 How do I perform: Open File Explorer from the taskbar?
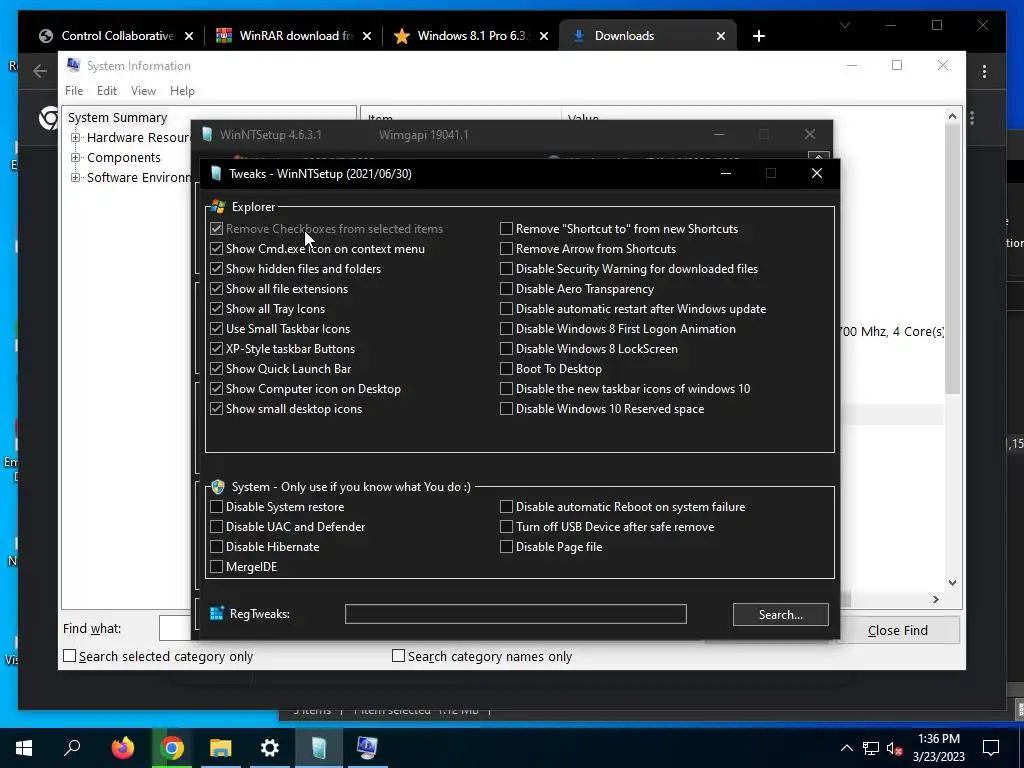221,747
